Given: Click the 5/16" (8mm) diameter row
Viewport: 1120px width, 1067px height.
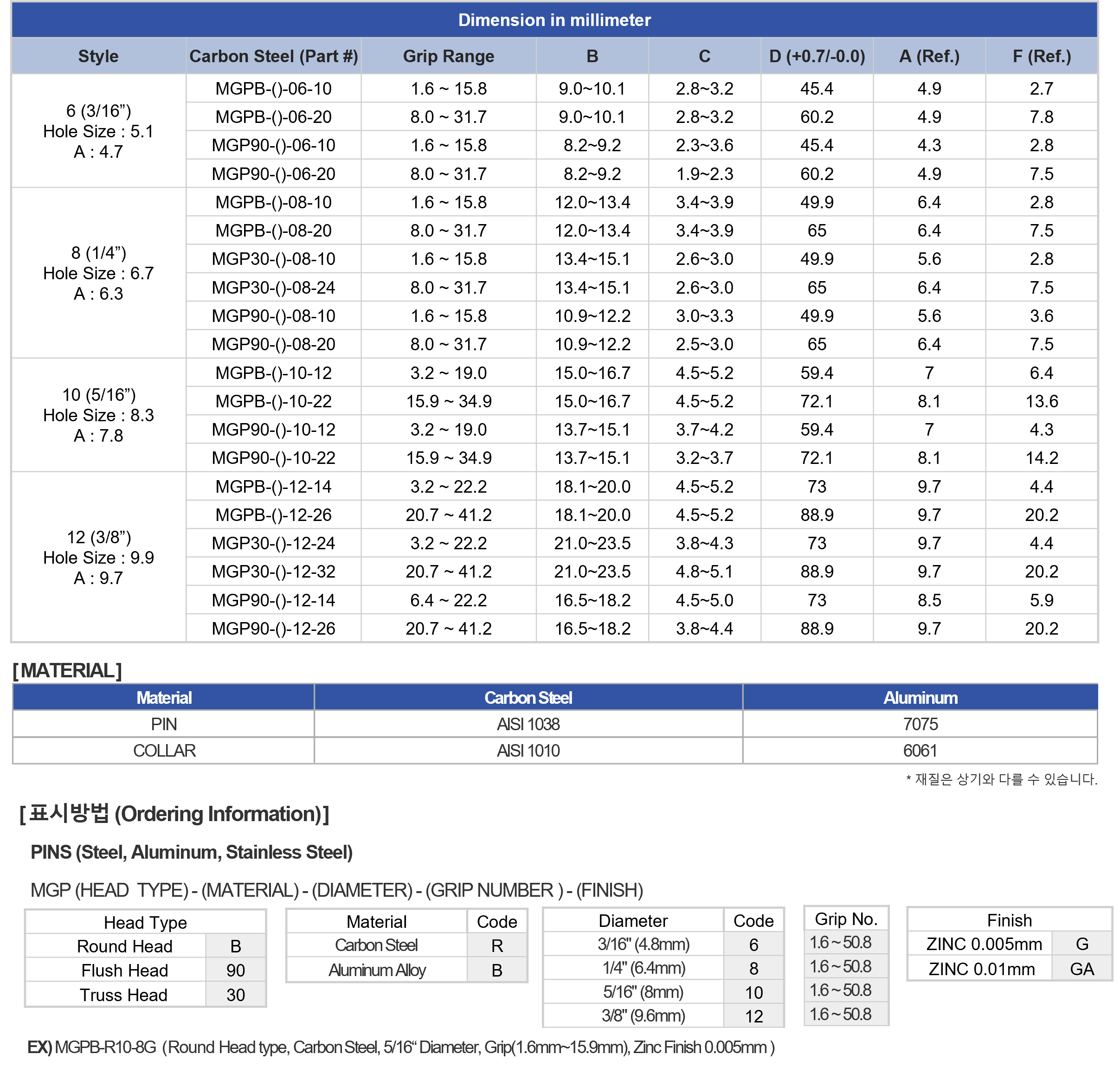Looking at the screenshot, I should tap(663, 992).
